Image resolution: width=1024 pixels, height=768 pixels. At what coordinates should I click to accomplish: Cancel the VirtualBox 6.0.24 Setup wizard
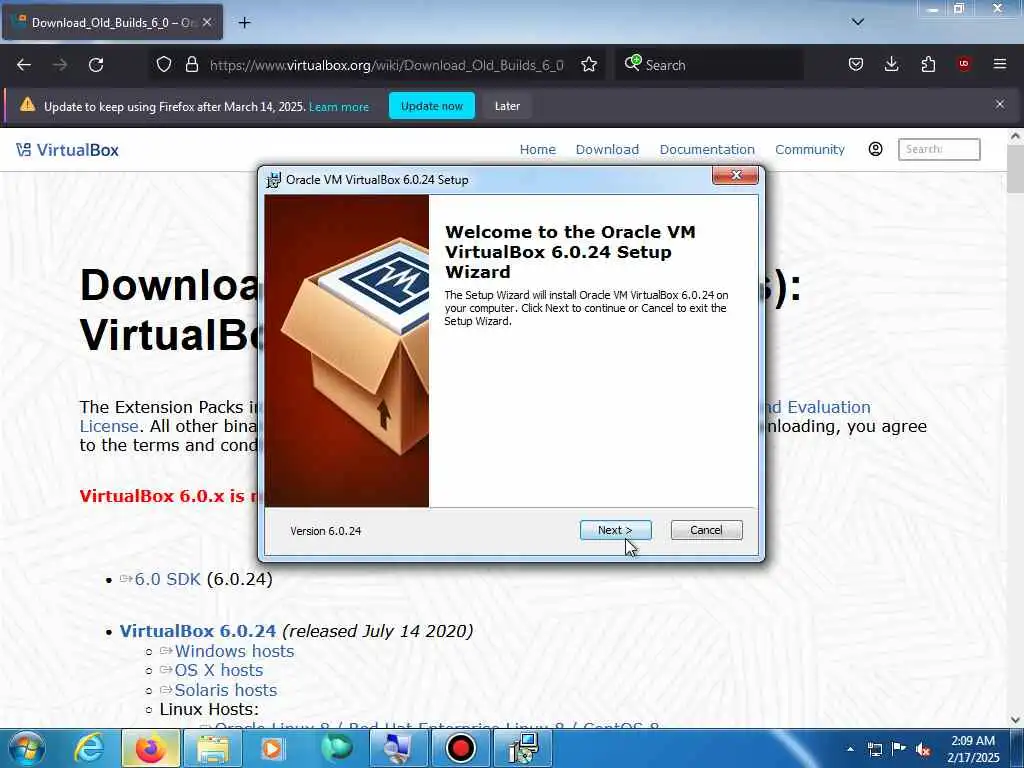tap(706, 530)
